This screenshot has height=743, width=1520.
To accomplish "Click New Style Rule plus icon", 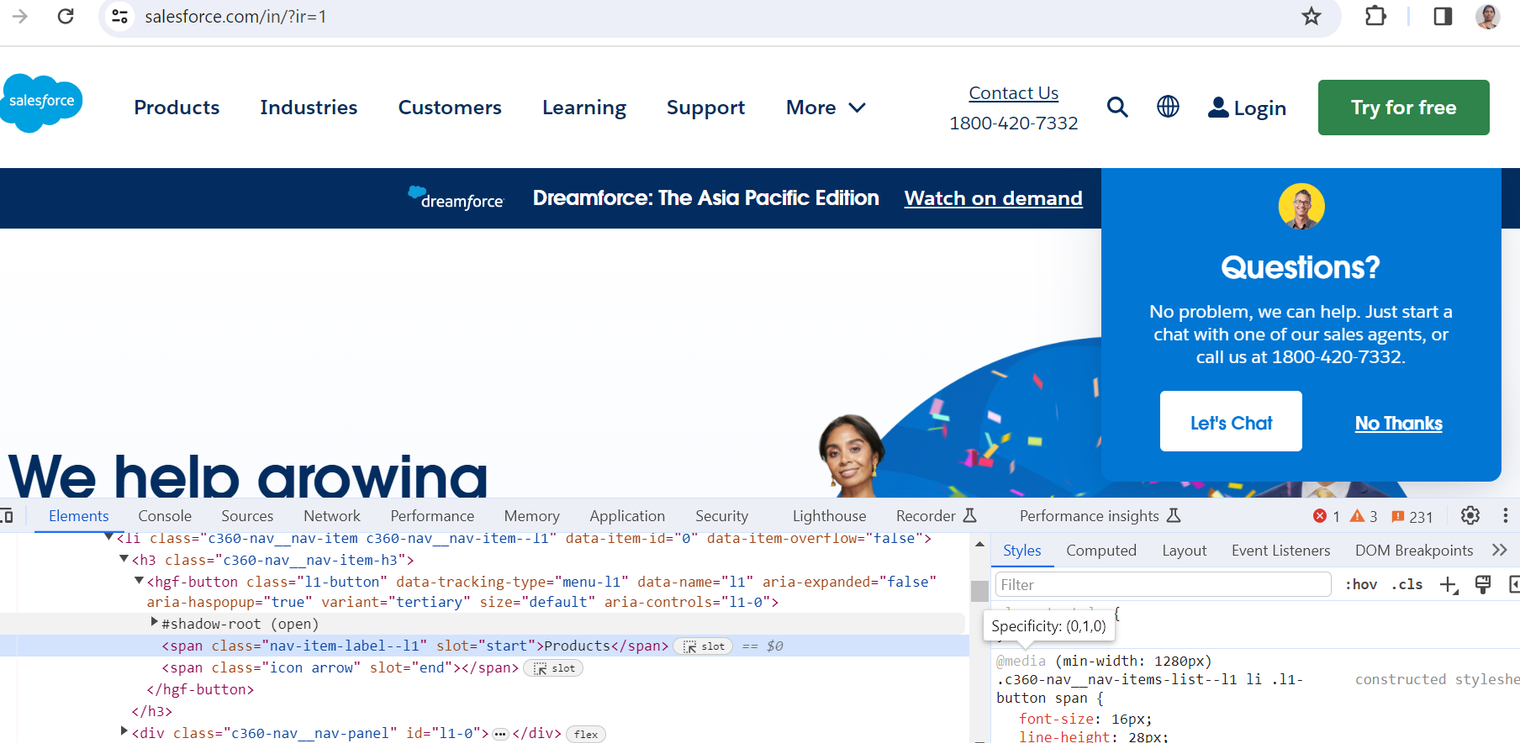I will click(x=1448, y=585).
